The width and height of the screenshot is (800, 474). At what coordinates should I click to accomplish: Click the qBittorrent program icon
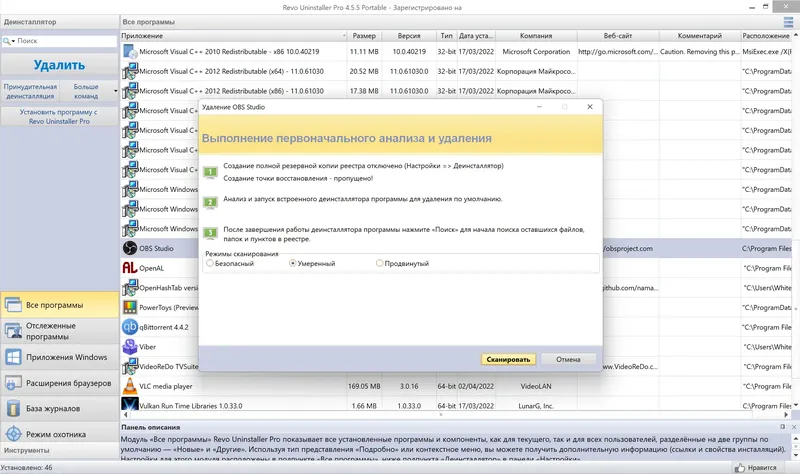[x=130, y=327]
